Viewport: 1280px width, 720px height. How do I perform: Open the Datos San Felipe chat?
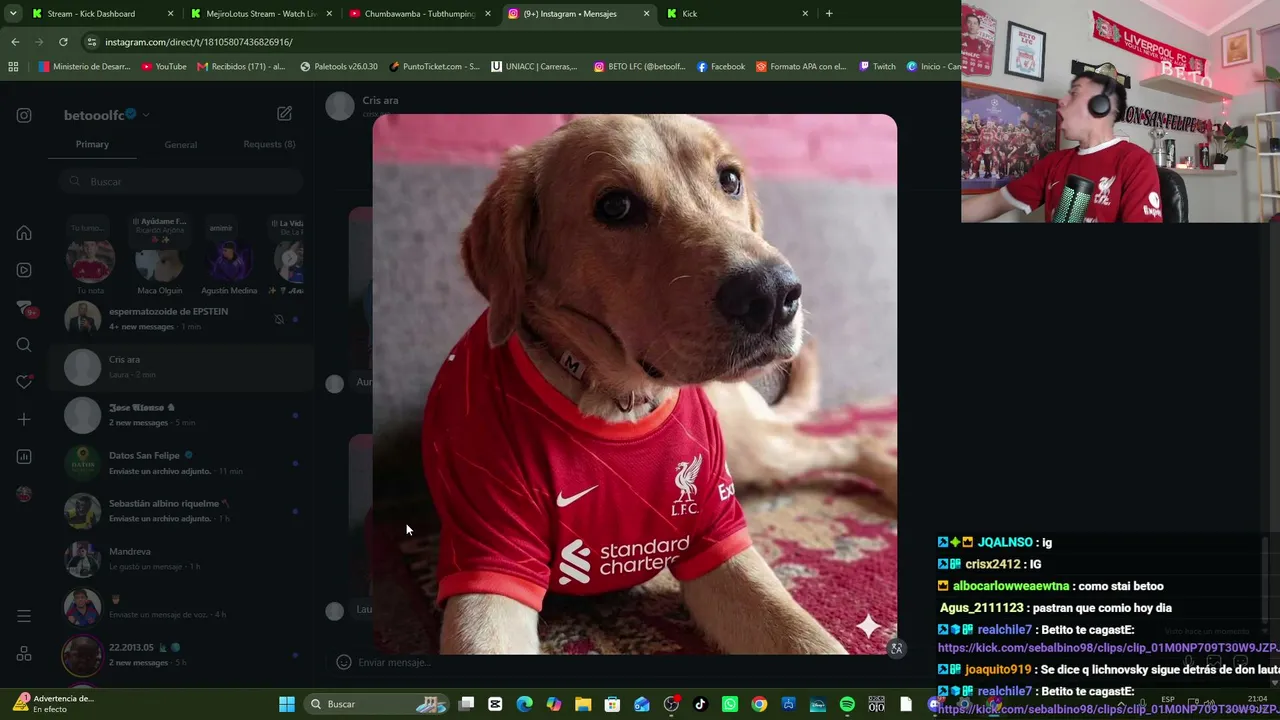pyautogui.click(x=180, y=463)
